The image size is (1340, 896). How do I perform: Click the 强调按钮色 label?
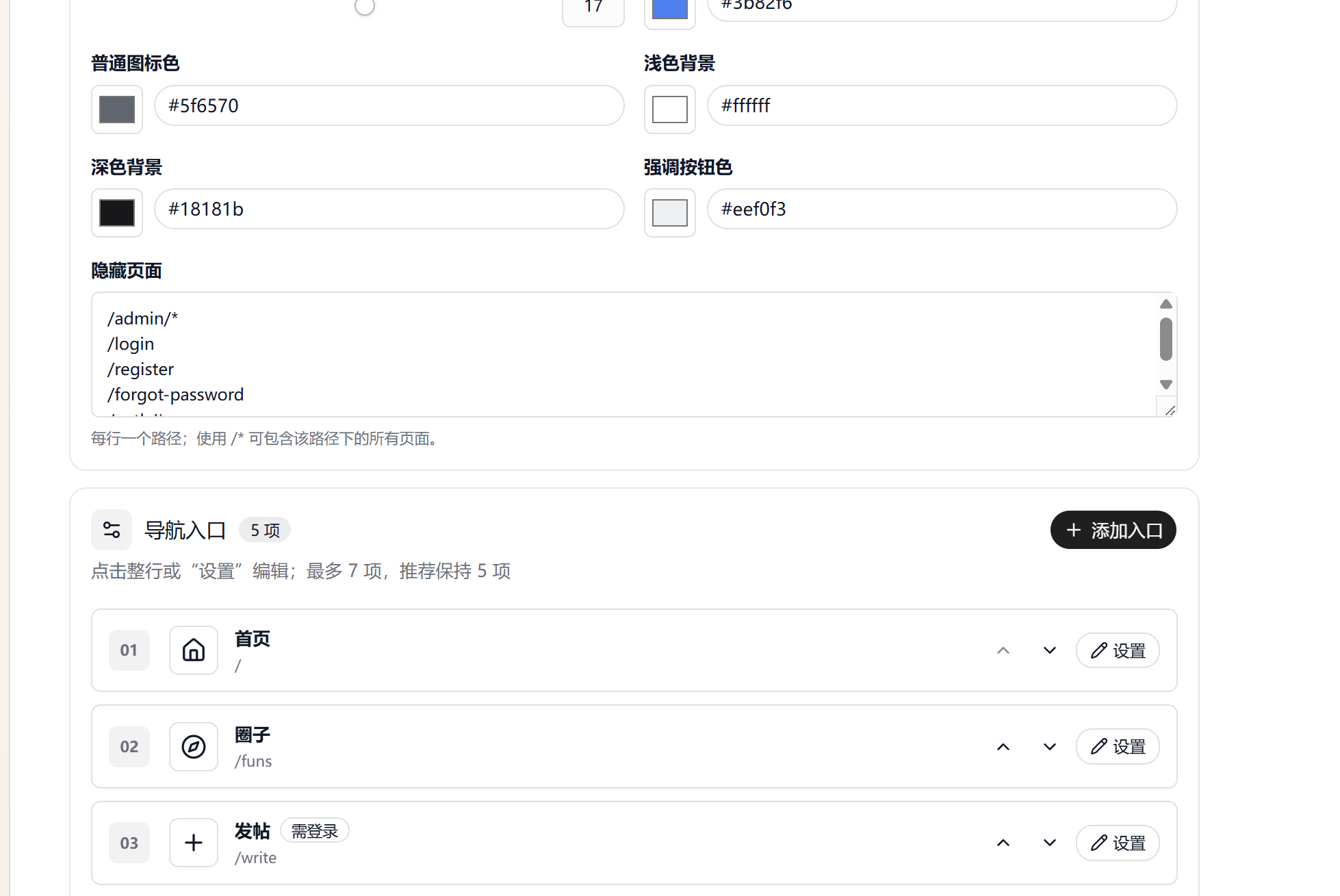click(x=688, y=168)
